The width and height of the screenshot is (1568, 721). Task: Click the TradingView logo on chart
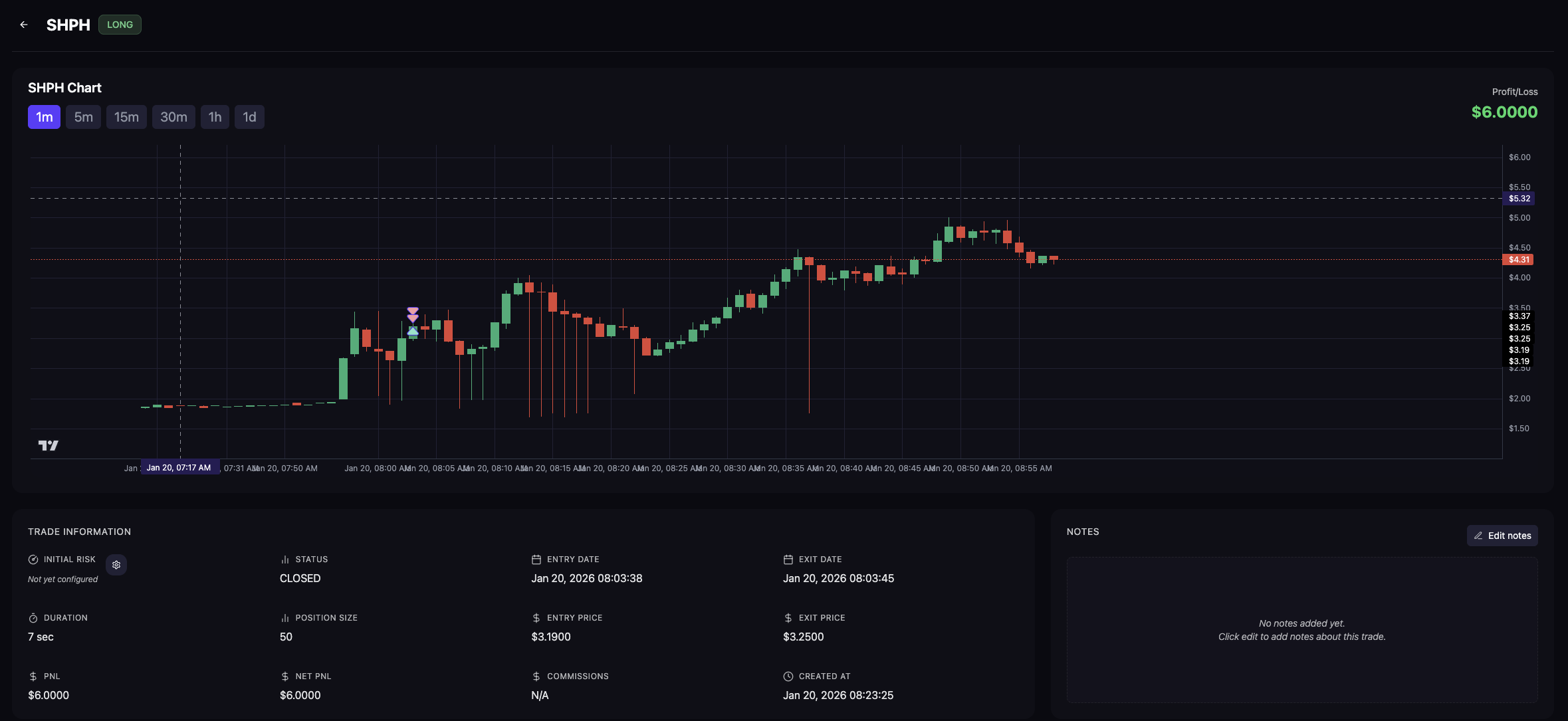[48, 445]
